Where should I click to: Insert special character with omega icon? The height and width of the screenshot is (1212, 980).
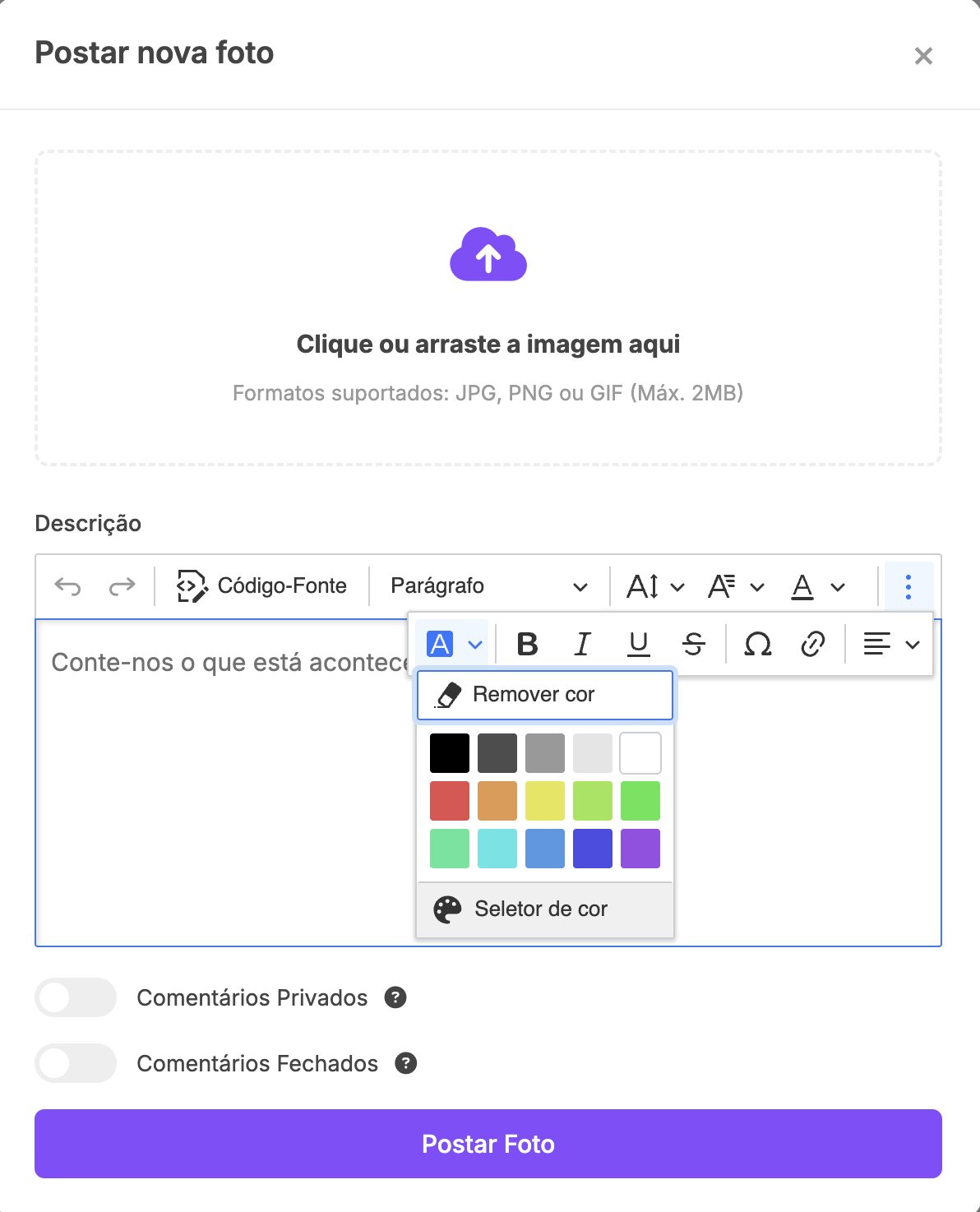[x=757, y=644]
